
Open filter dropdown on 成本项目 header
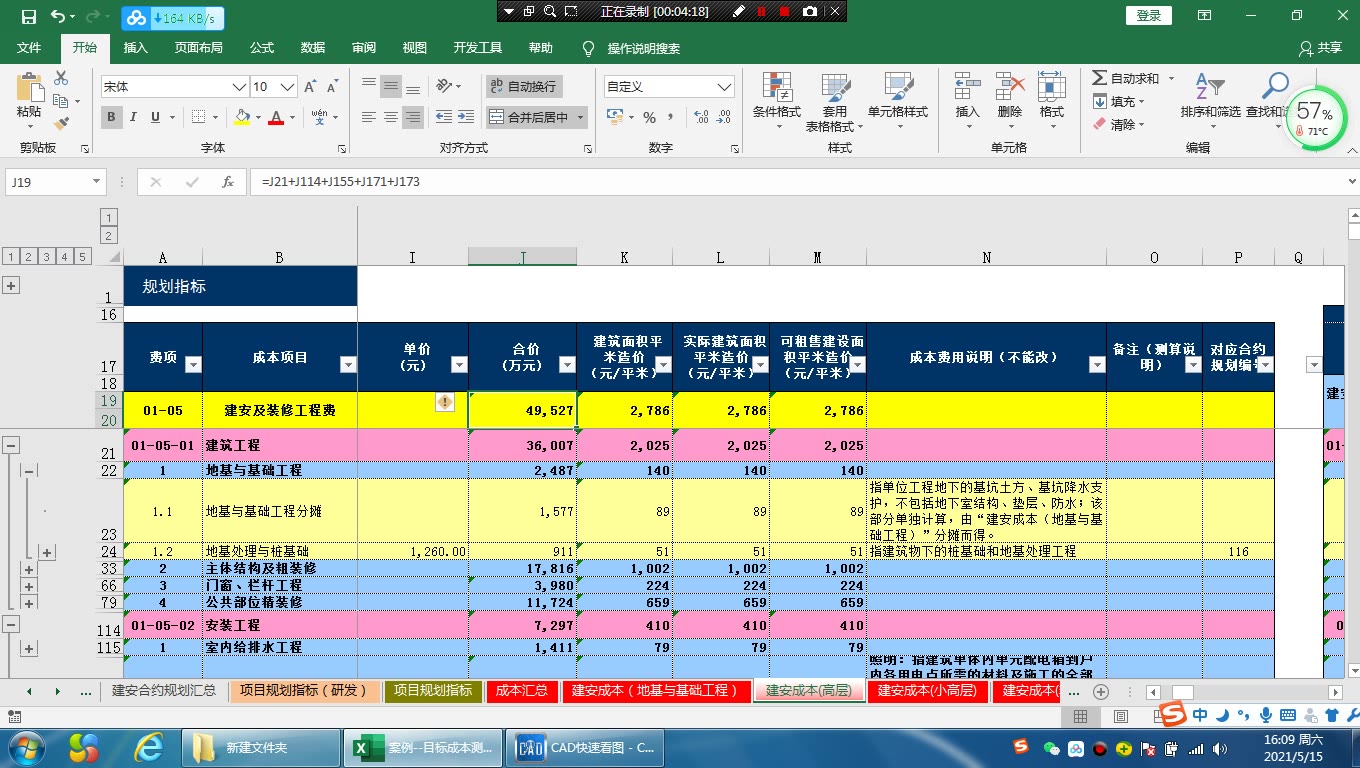[348, 365]
